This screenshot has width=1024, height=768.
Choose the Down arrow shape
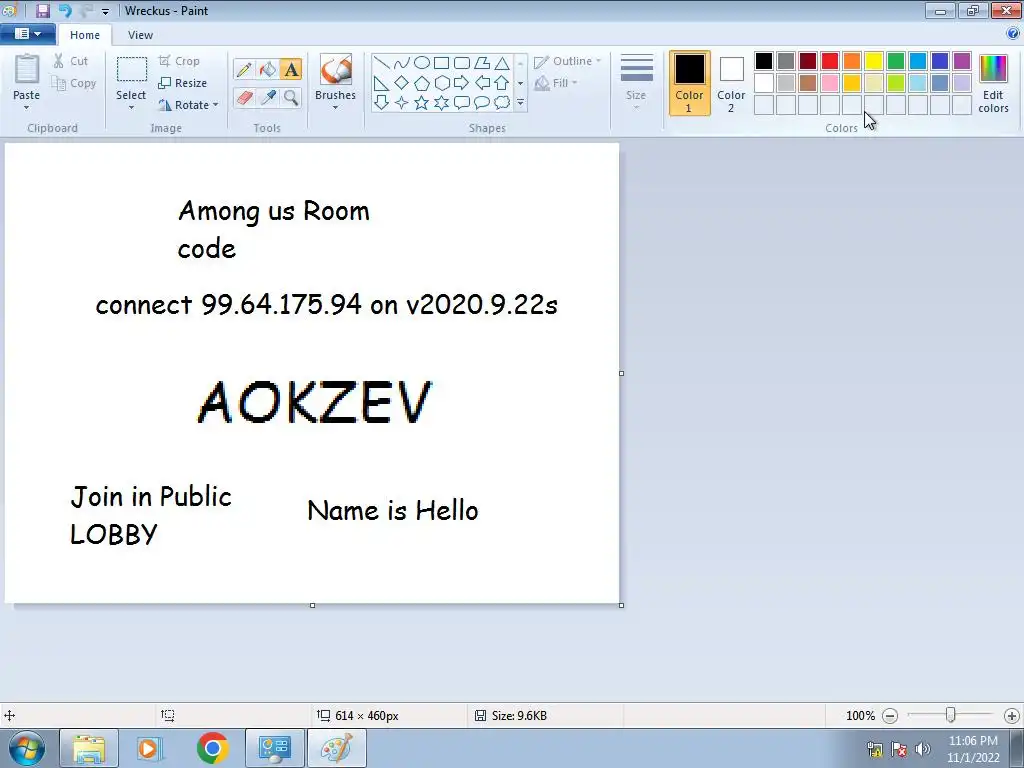click(381, 103)
